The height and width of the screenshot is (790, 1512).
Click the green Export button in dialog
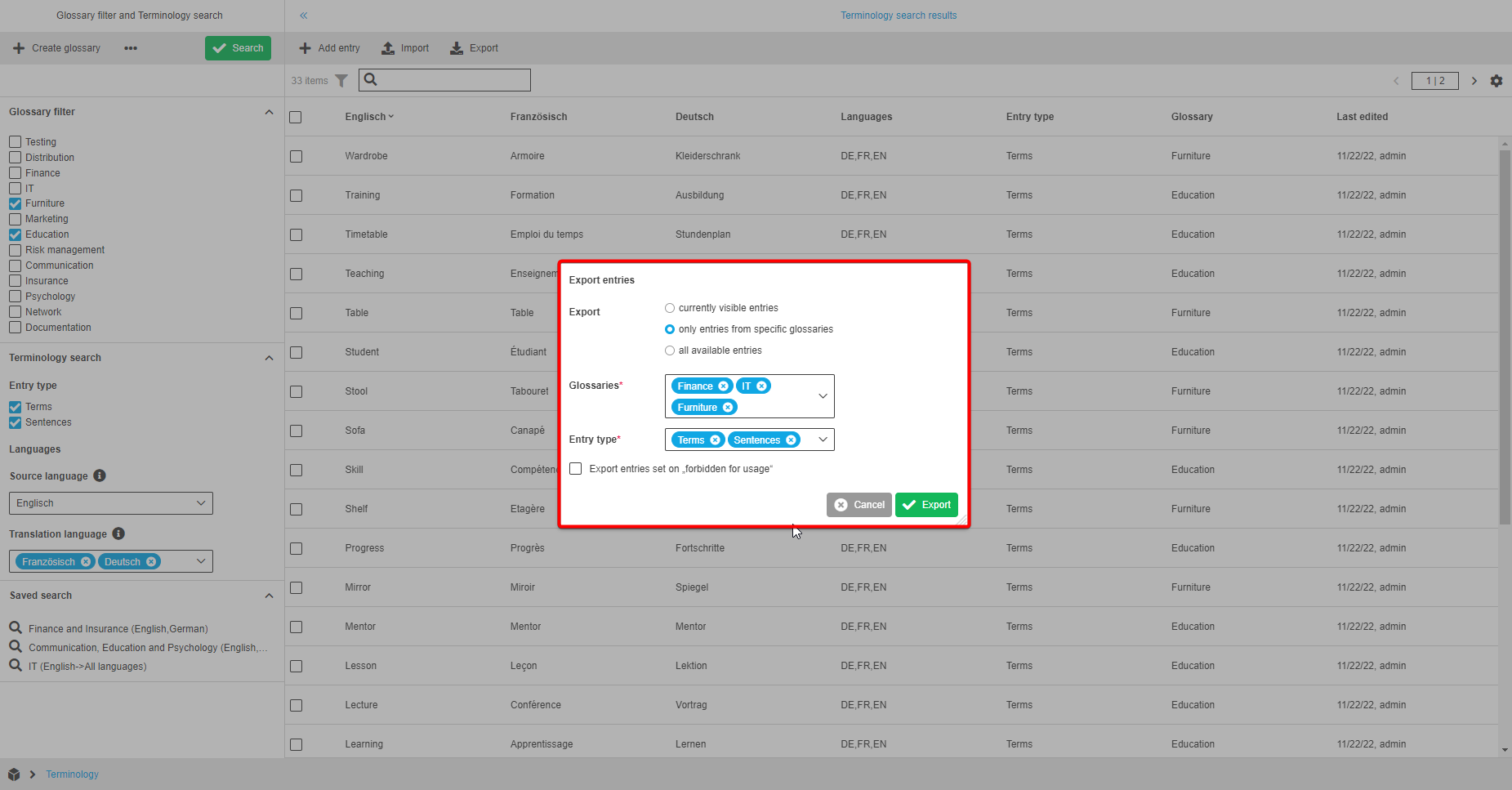(926, 505)
